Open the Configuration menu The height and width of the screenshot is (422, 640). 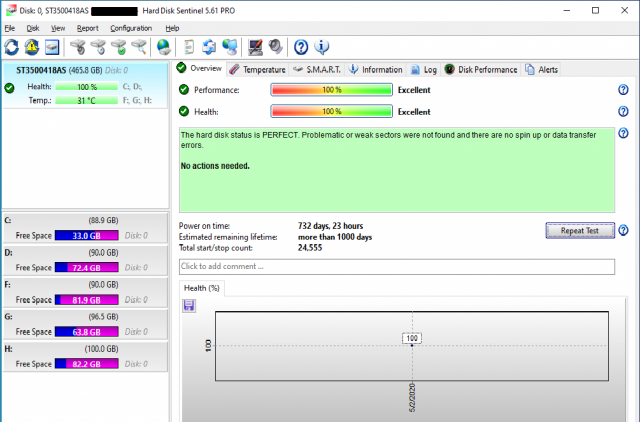pos(131,28)
